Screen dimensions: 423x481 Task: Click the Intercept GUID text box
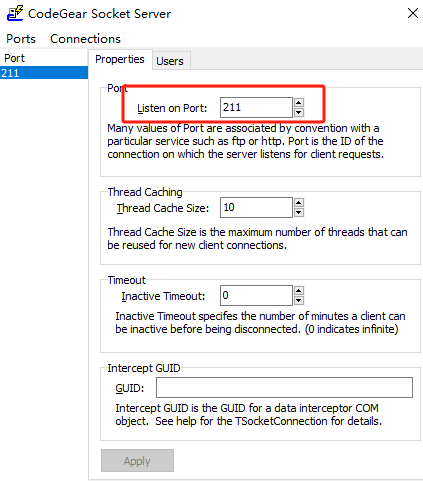pos(284,387)
